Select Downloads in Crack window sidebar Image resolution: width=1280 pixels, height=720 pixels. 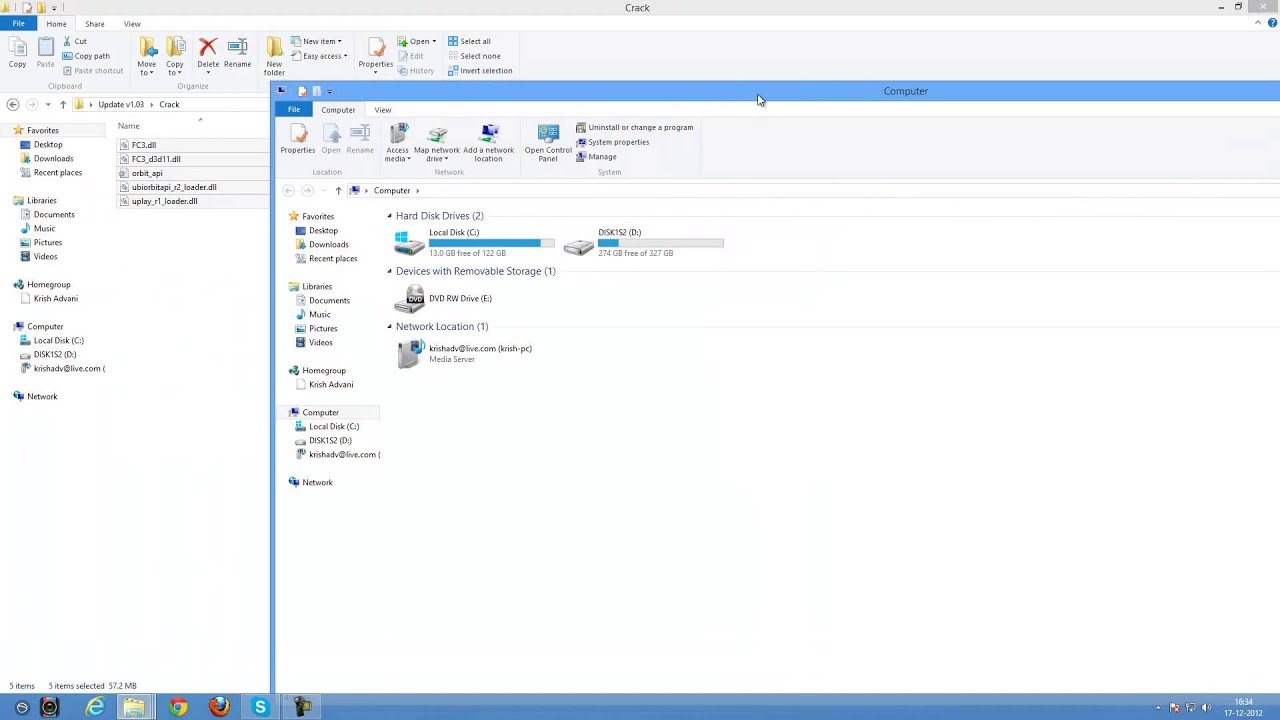[x=53, y=158]
